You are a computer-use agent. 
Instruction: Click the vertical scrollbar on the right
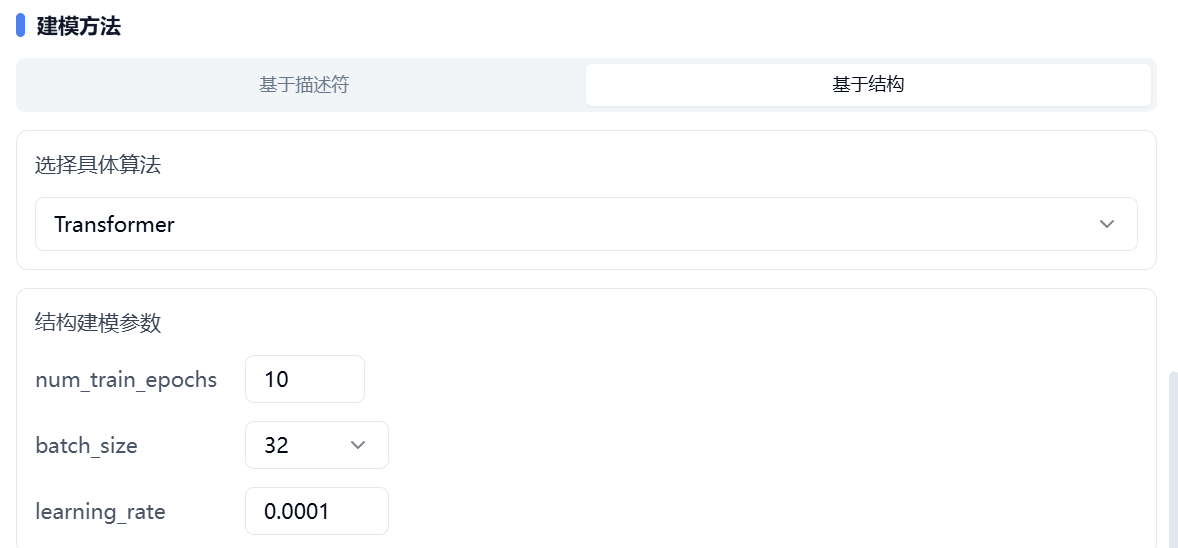(1173, 458)
